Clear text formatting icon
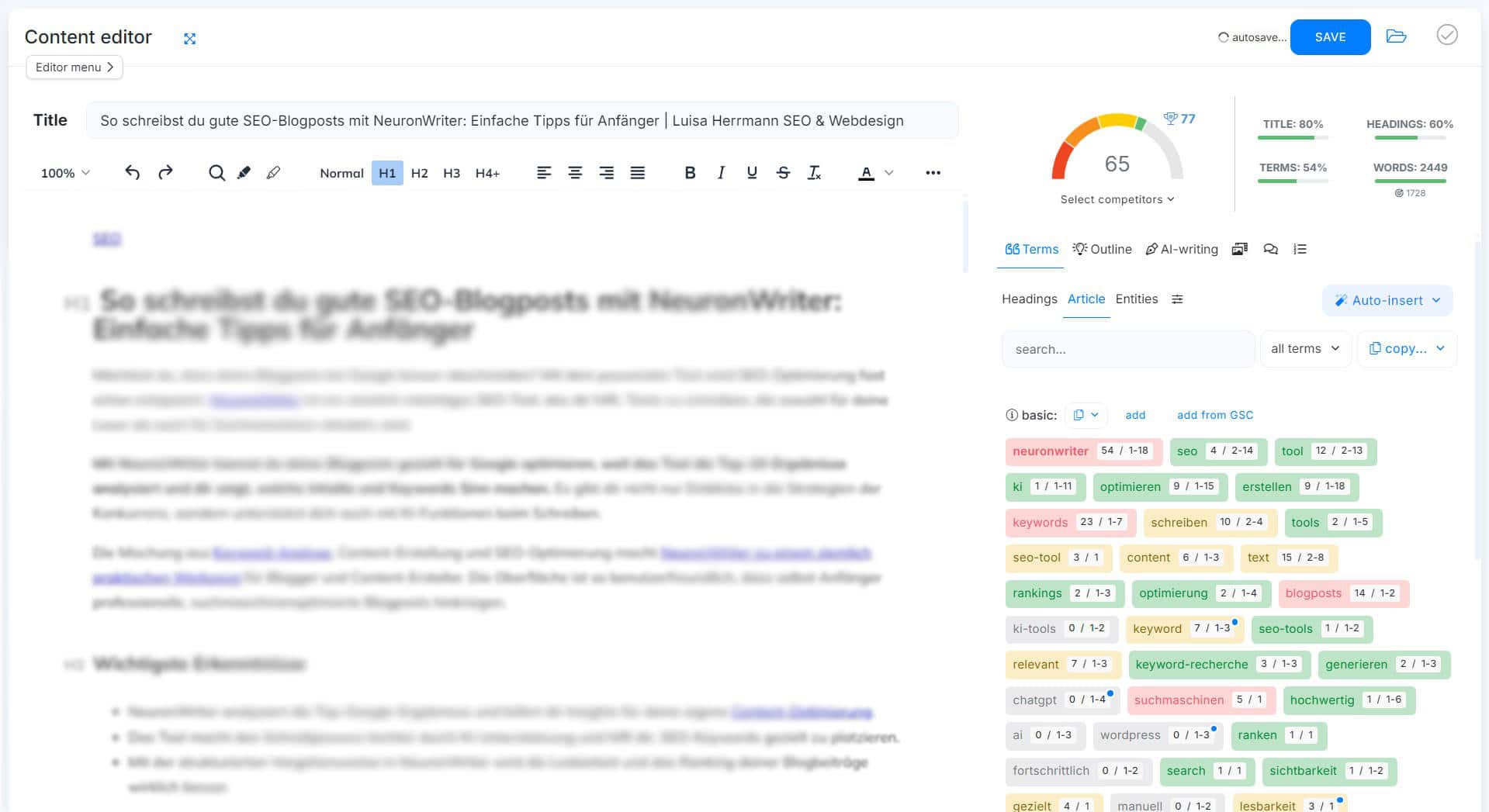 point(814,172)
